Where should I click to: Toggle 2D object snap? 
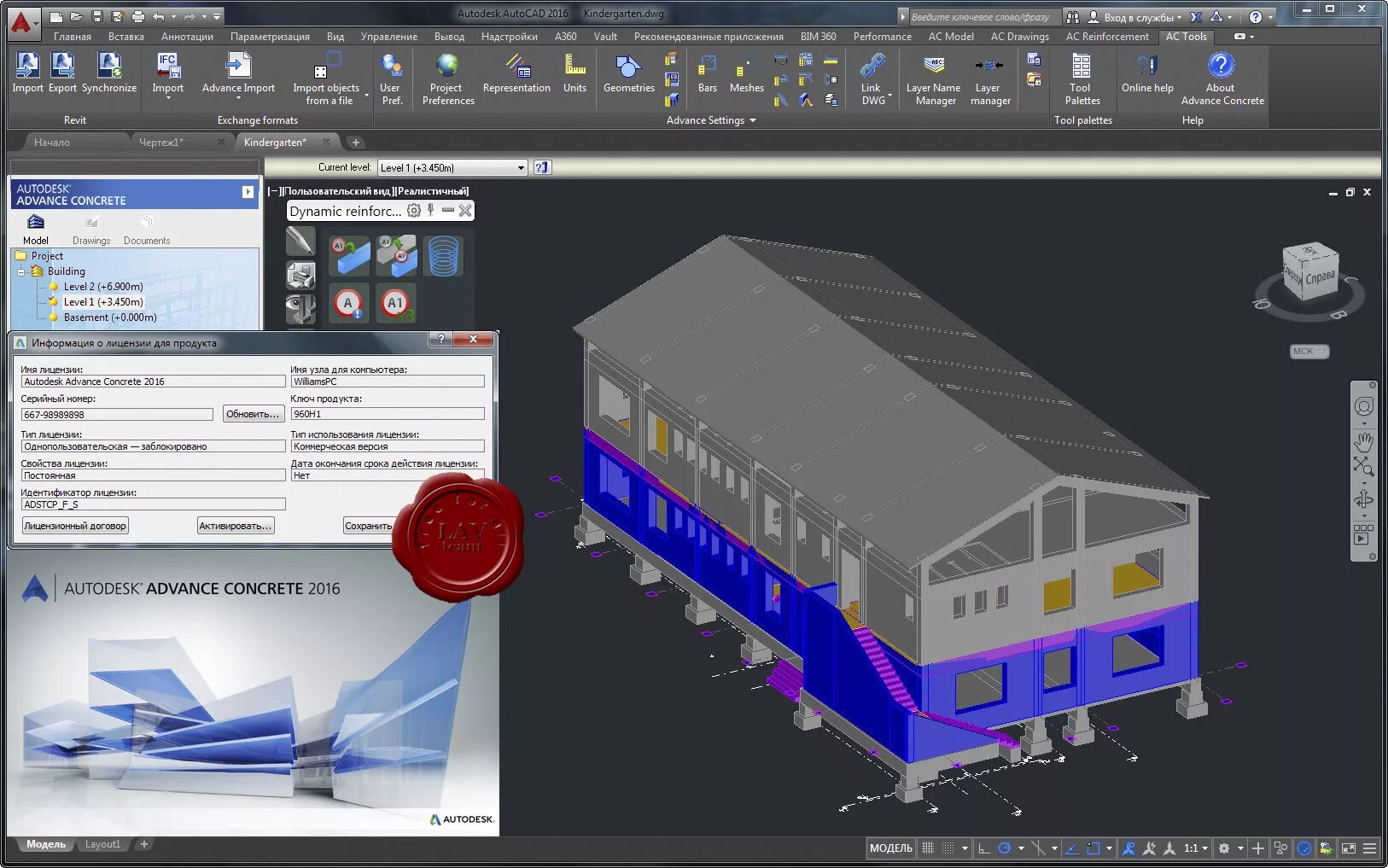tap(1093, 848)
